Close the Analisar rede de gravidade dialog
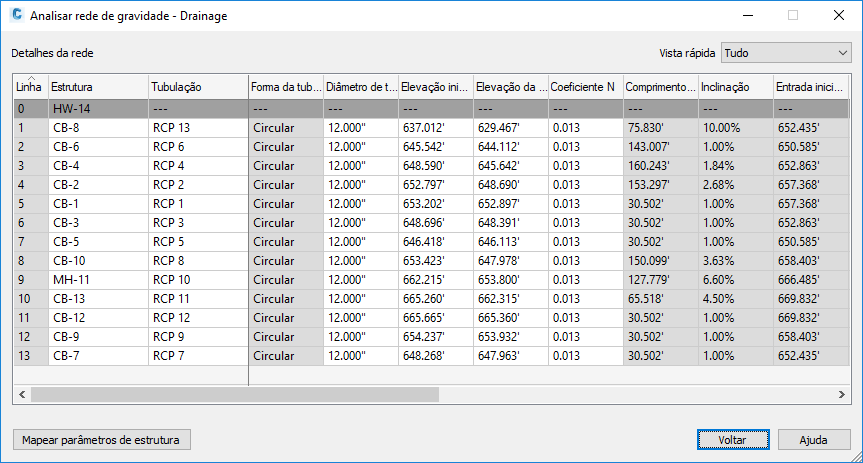This screenshot has height=463, width=863. pos(838,16)
